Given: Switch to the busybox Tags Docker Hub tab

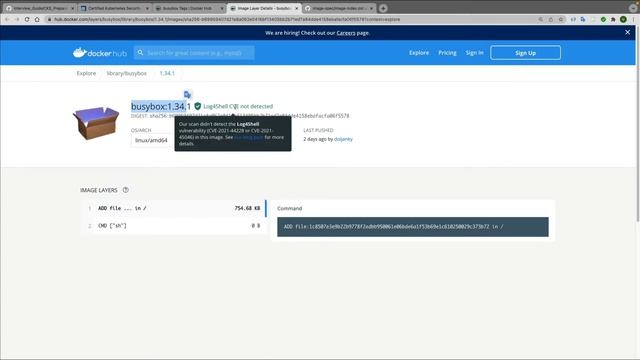Looking at the screenshot, I should click(x=189, y=8).
